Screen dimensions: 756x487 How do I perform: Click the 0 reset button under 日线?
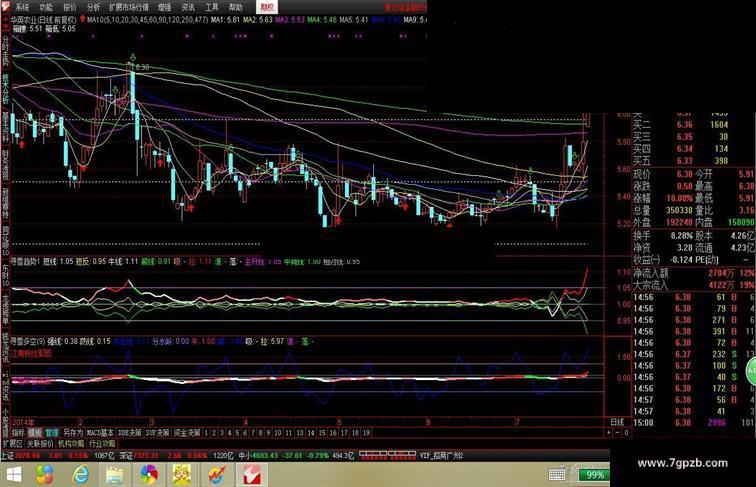(626, 433)
